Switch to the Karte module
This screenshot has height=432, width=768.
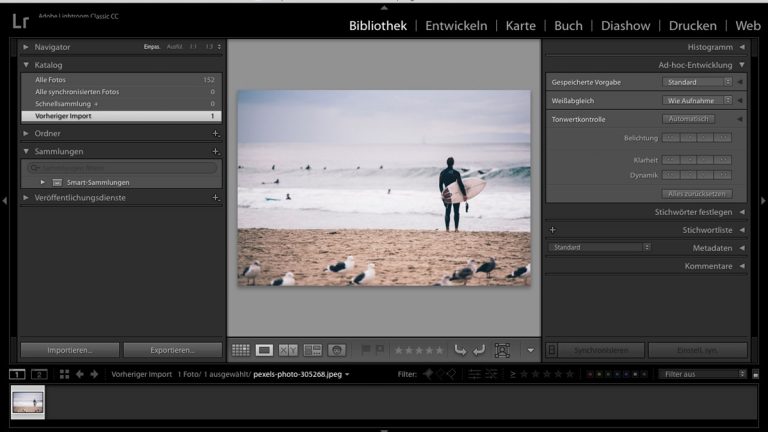pyautogui.click(x=520, y=25)
